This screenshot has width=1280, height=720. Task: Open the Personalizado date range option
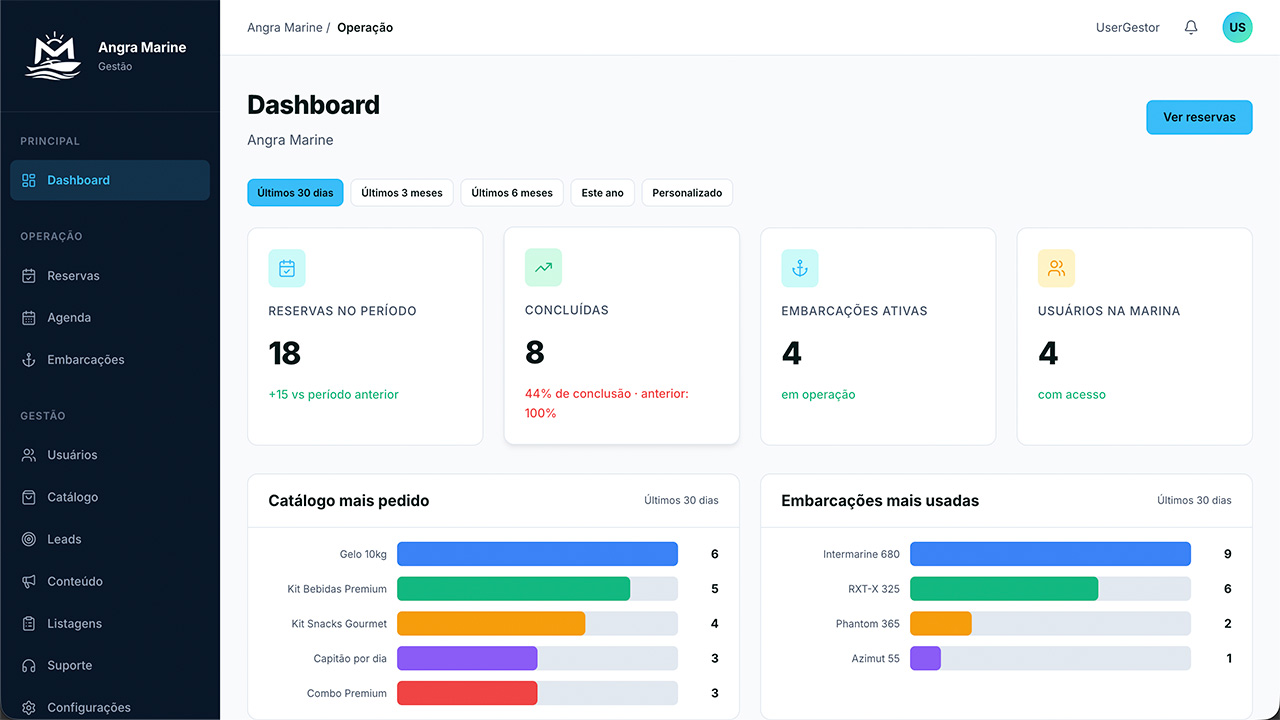point(687,193)
